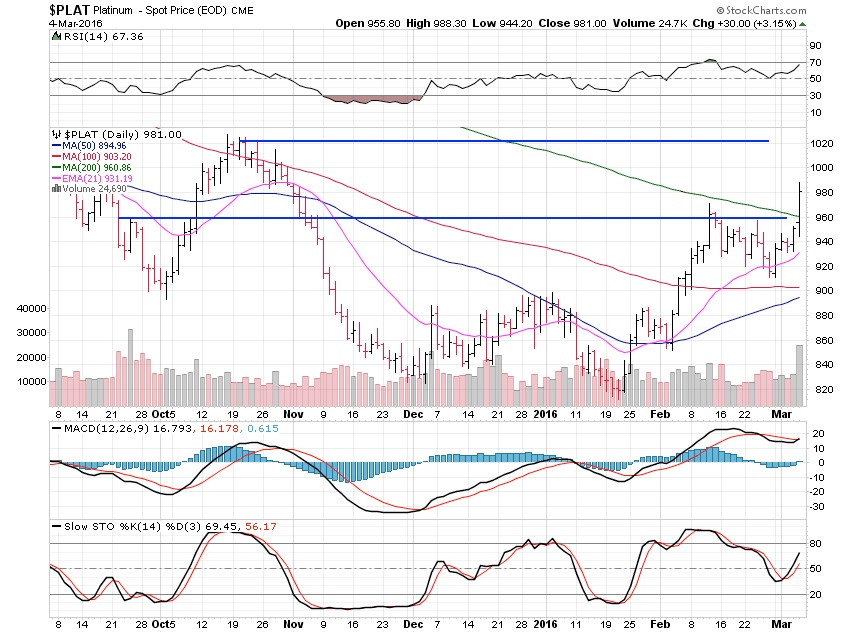Click the green MA(200) legend line marker
This screenshot has width=850, height=633.
point(56,167)
